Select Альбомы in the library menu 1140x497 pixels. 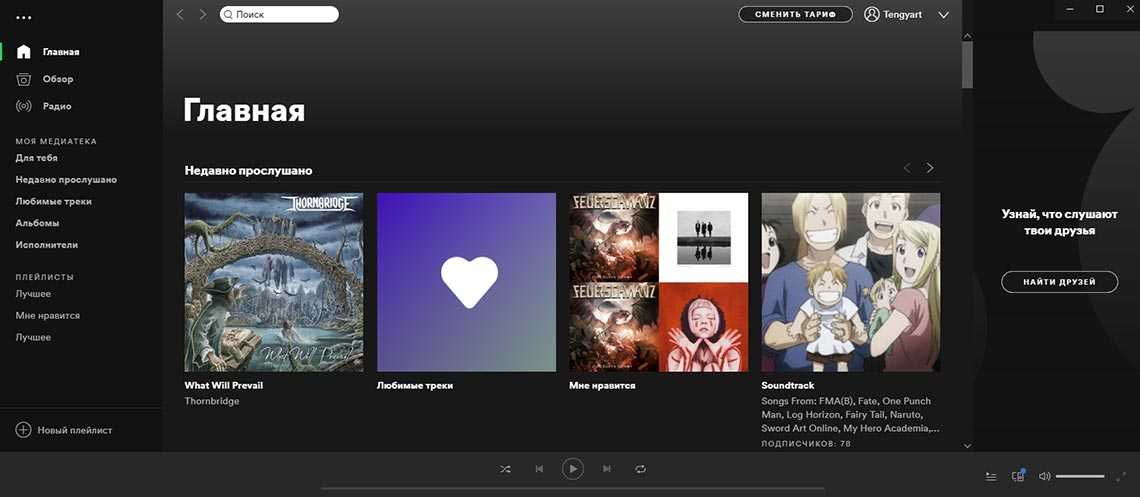tap(37, 223)
